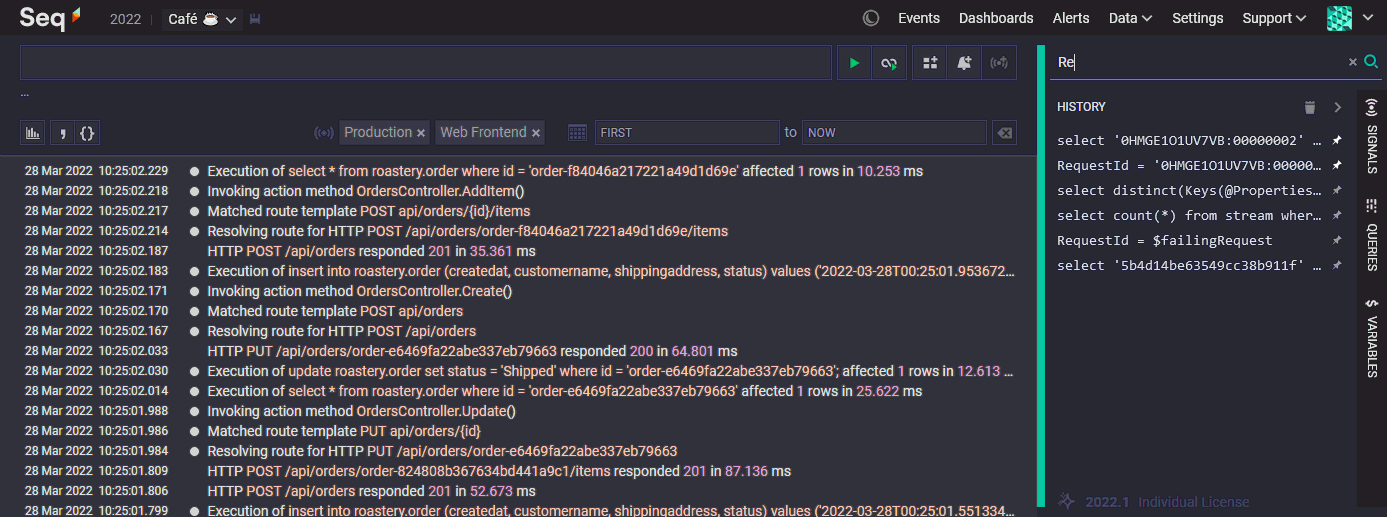Click the FIRST date range start field

(x=686, y=132)
